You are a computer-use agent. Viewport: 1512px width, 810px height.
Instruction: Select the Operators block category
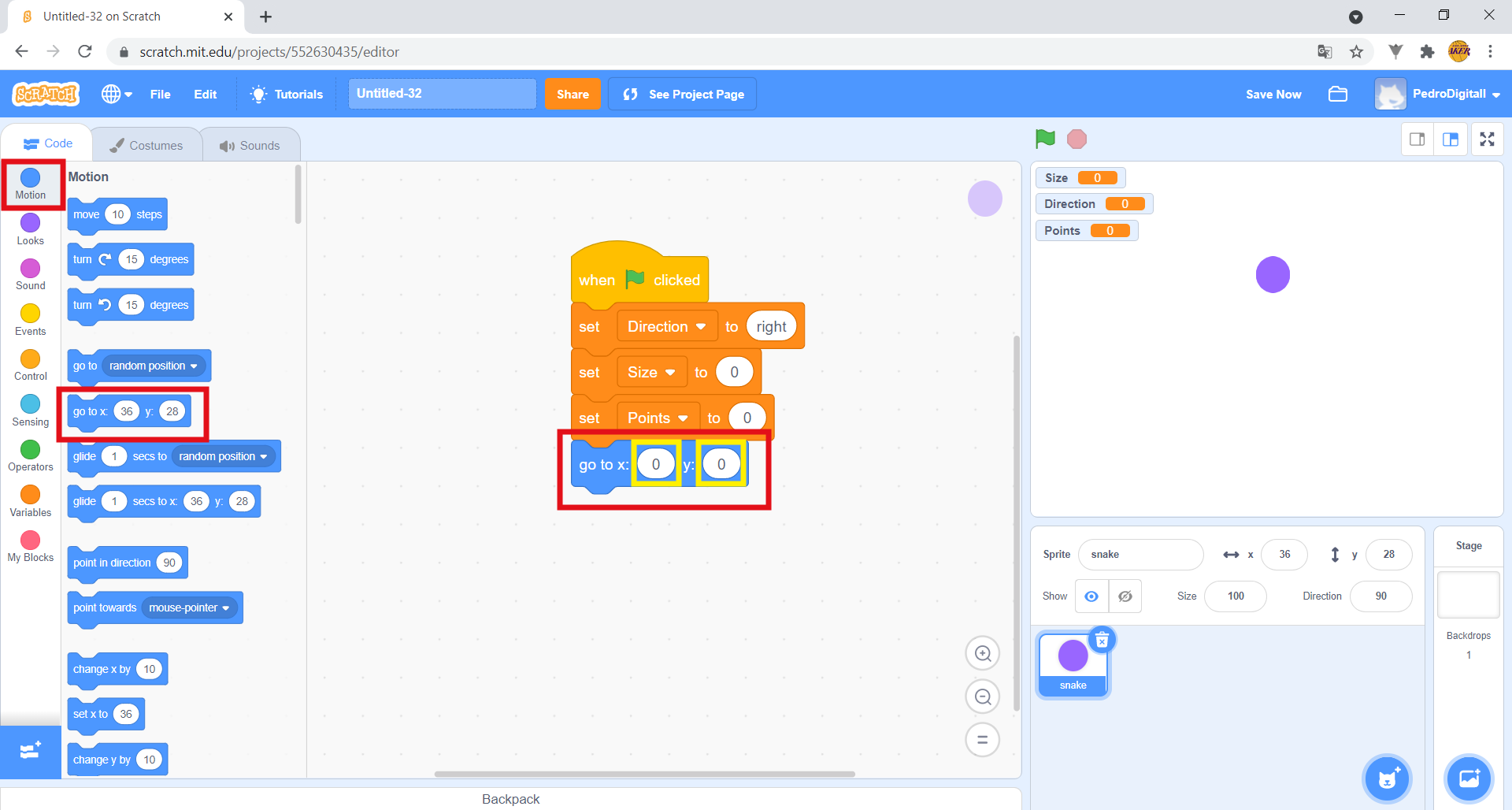click(30, 455)
